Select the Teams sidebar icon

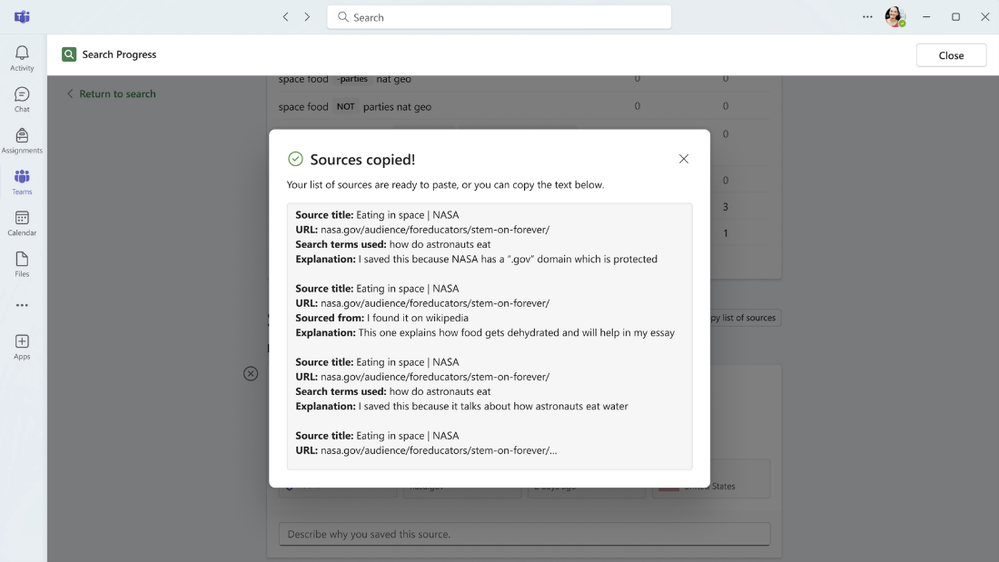click(x=22, y=182)
